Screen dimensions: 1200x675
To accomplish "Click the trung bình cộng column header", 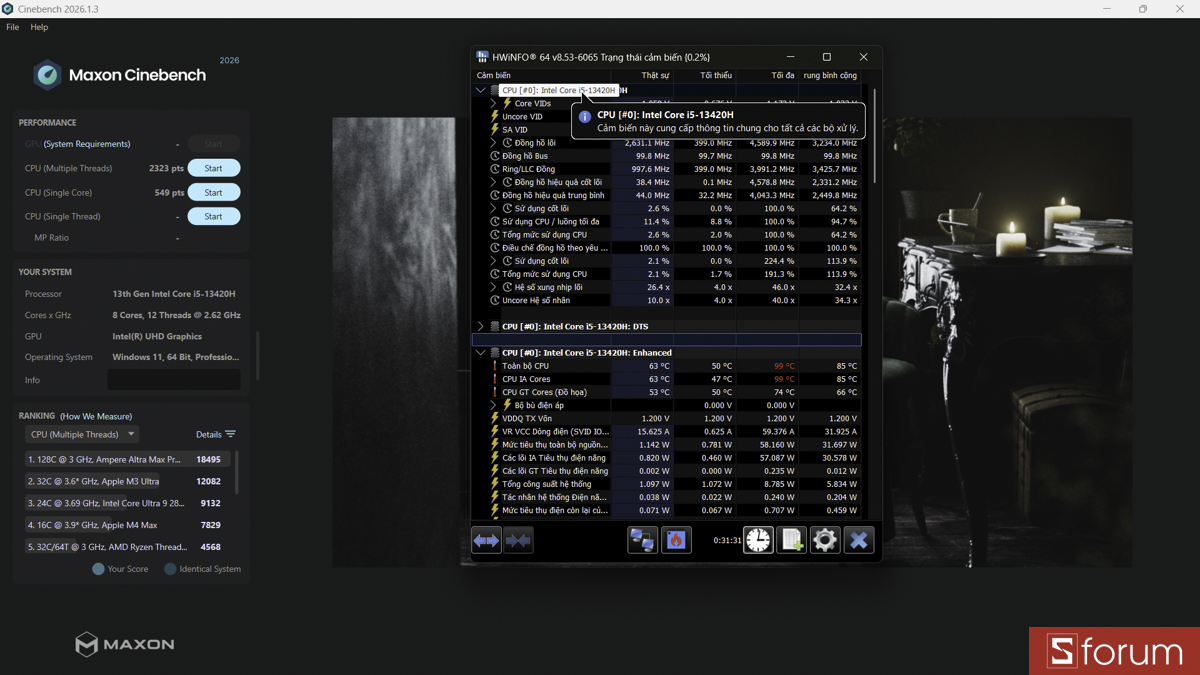I will [830, 75].
